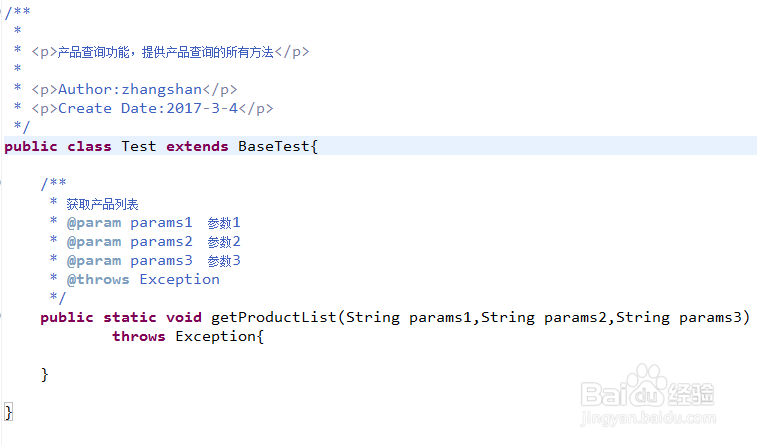The width and height of the screenshot is (757, 445).
Task: Click on the BaseTest superclass name
Action: pos(274,146)
